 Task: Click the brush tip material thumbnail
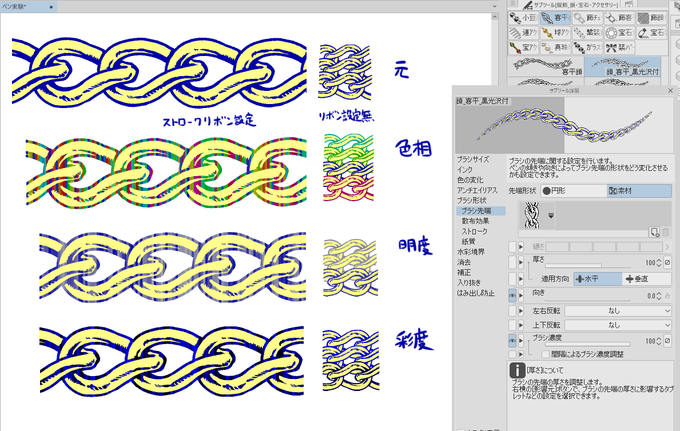(x=532, y=215)
